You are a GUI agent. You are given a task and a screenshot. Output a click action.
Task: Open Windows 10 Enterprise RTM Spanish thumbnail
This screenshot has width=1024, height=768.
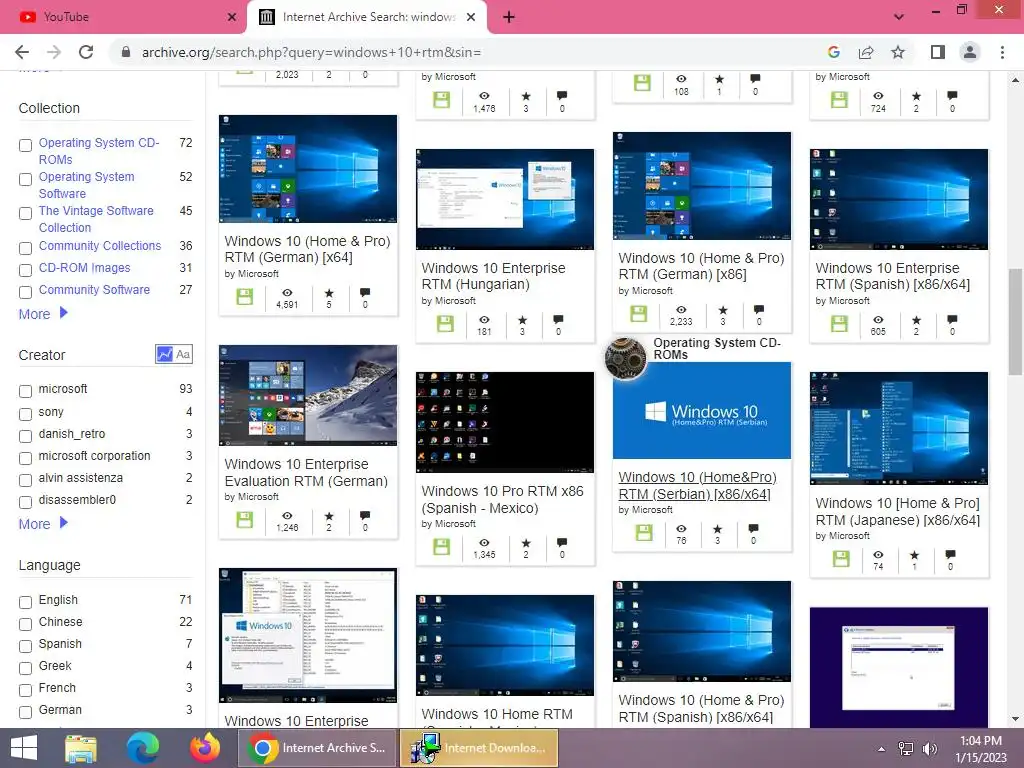(x=899, y=199)
